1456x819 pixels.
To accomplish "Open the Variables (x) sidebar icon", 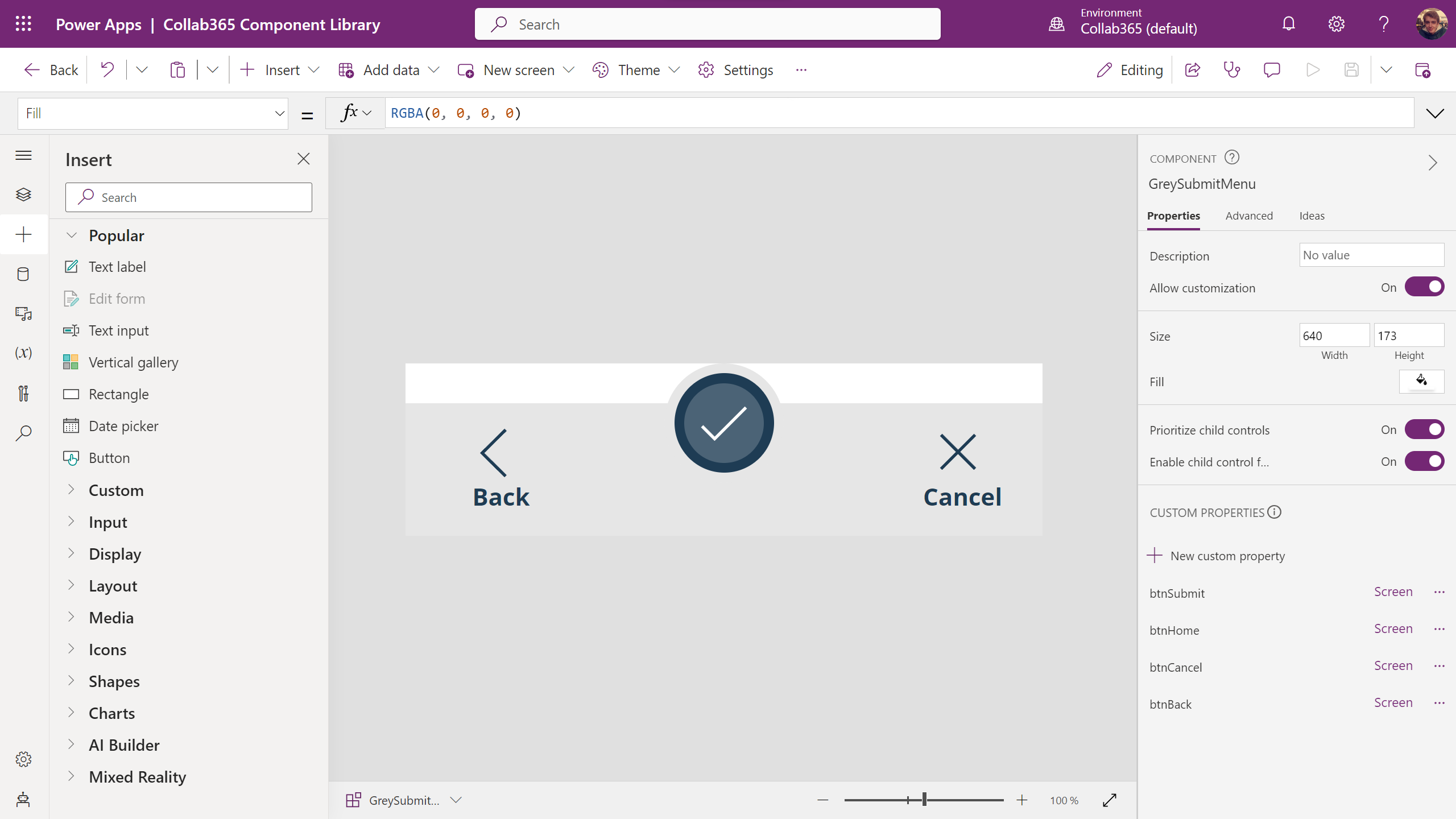I will (23, 353).
